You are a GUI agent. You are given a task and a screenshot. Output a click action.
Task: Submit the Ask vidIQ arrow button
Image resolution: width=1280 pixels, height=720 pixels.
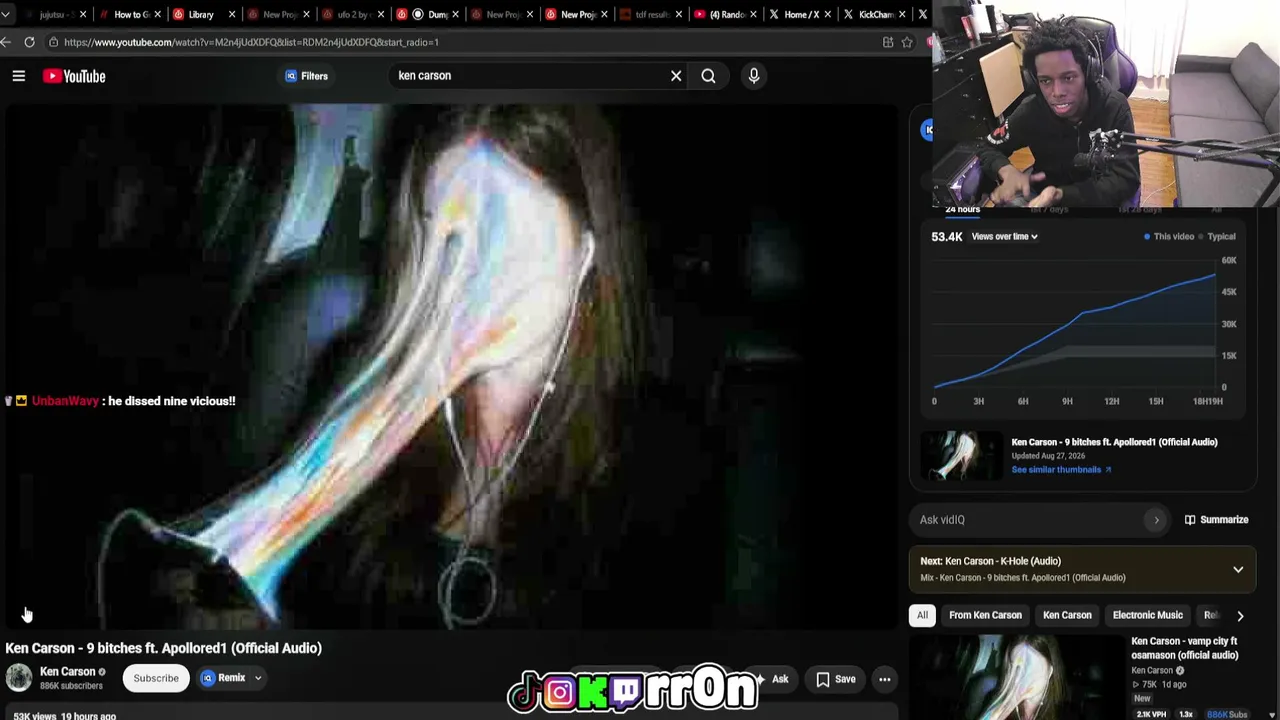coord(1157,520)
